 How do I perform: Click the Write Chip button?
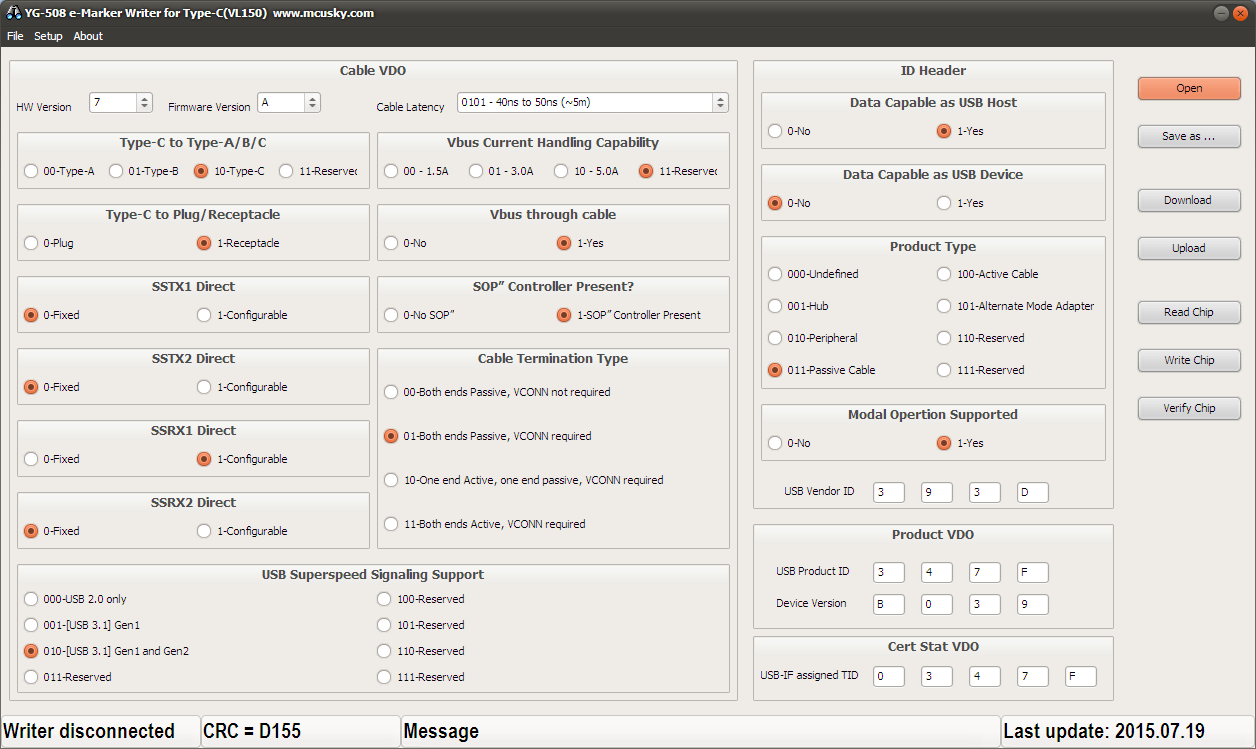click(x=1189, y=360)
